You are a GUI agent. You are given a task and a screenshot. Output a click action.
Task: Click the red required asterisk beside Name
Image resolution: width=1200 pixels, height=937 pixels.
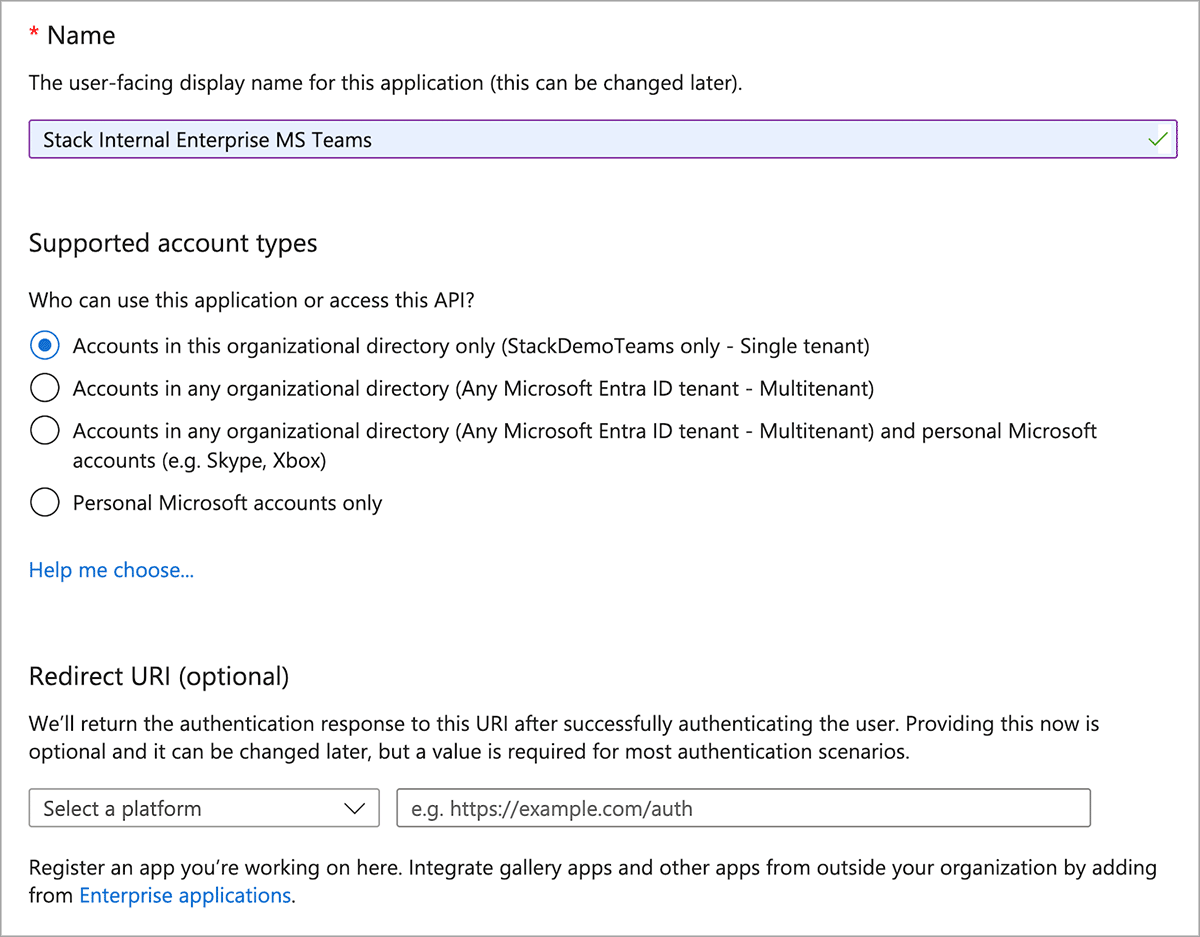coord(34,37)
